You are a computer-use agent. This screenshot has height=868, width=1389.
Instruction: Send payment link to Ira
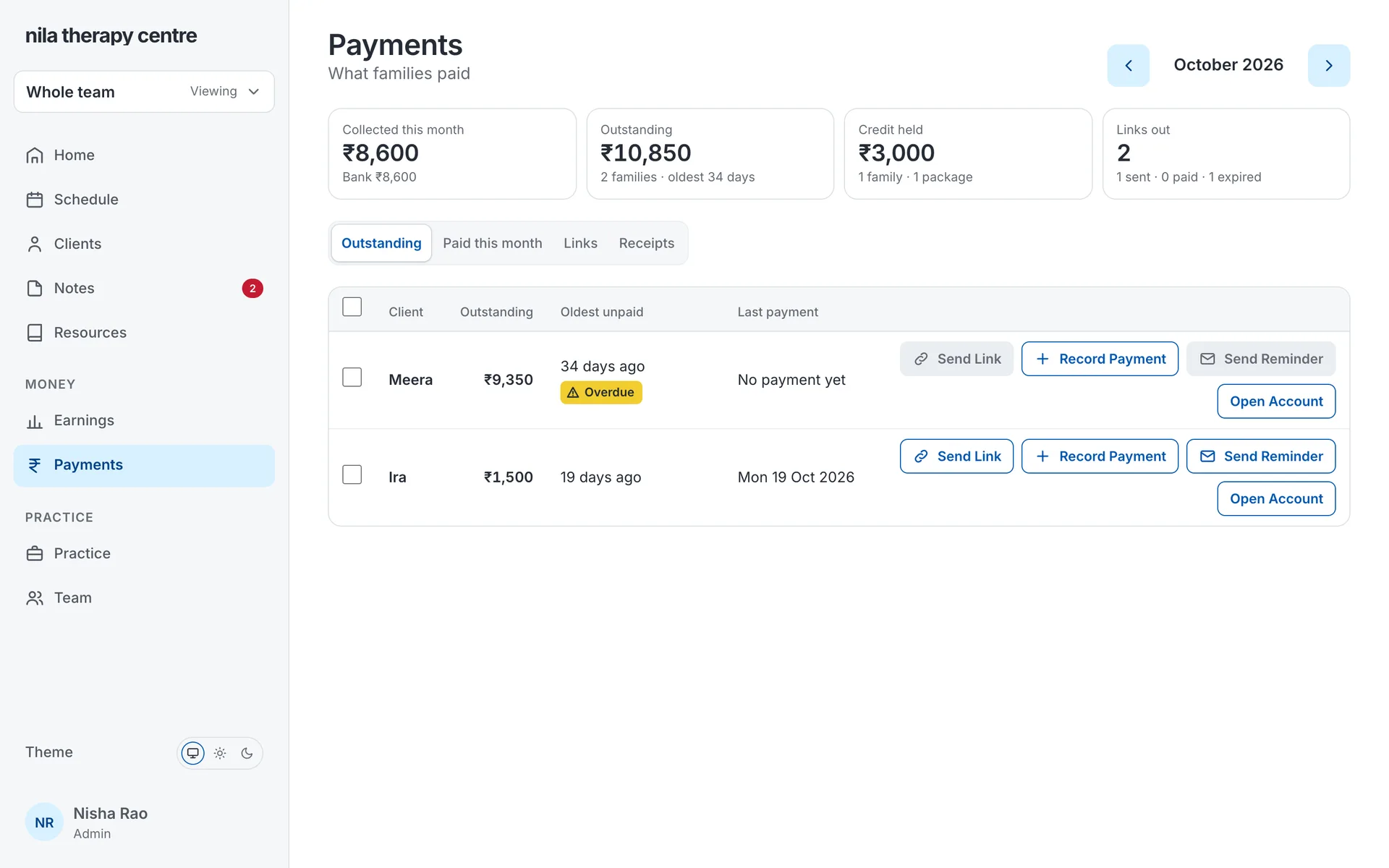pos(956,456)
